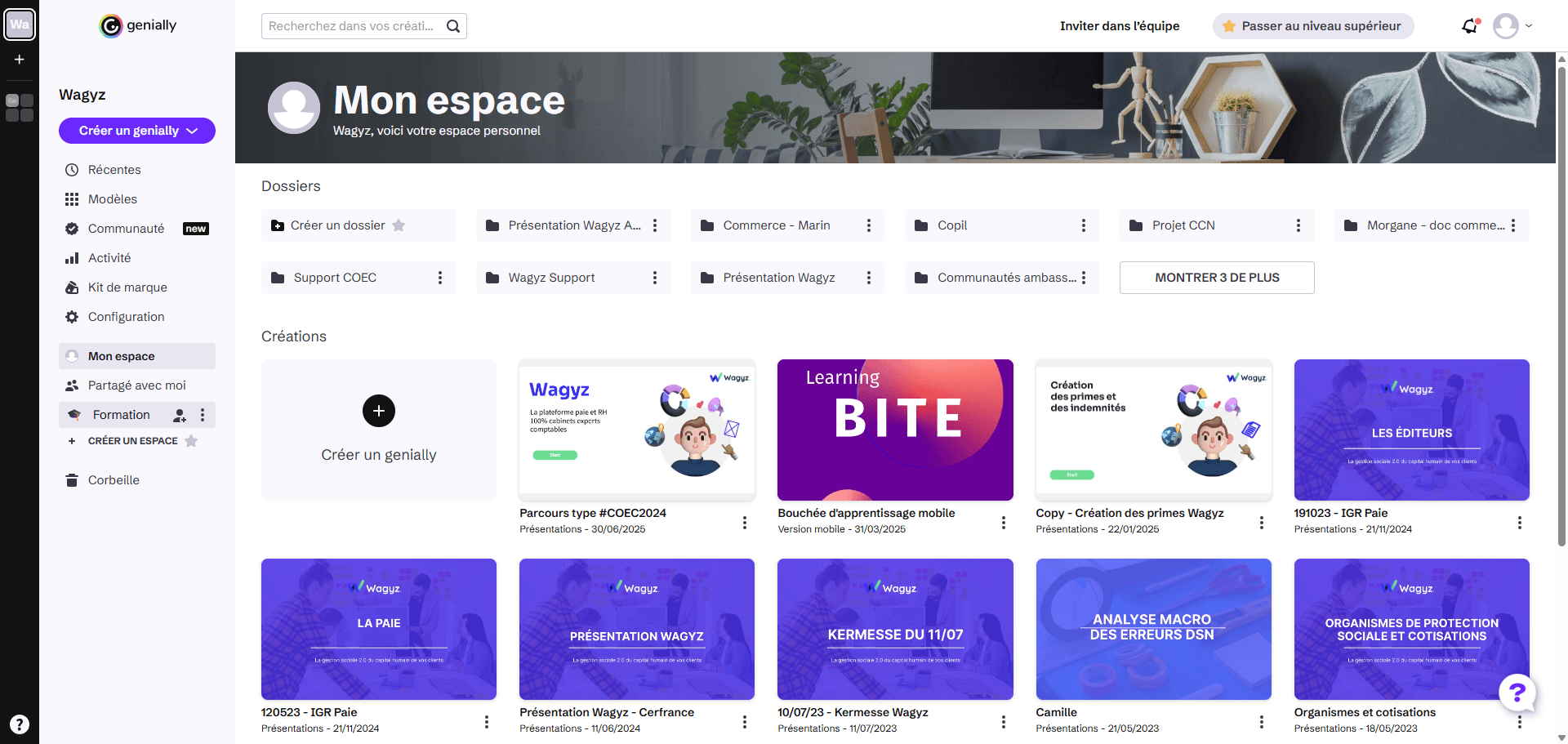Show 3 more folders
1568x744 pixels.
[x=1217, y=278]
